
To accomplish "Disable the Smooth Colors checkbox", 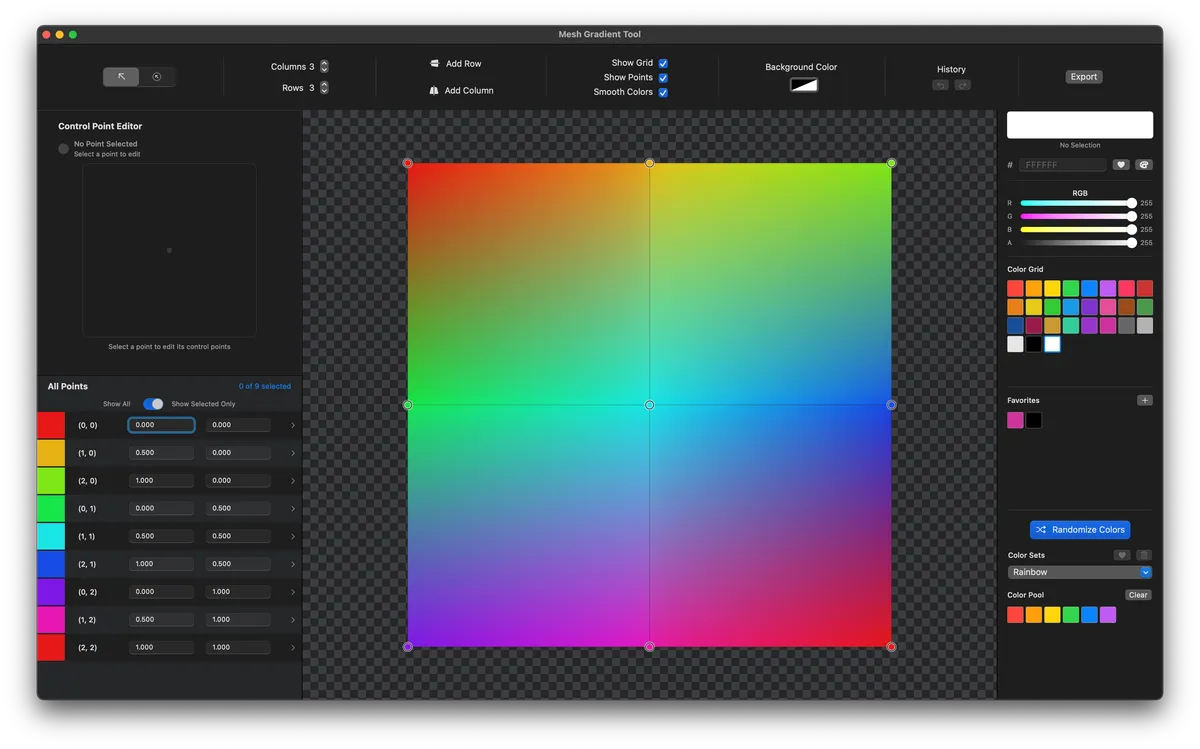I will click(663, 93).
